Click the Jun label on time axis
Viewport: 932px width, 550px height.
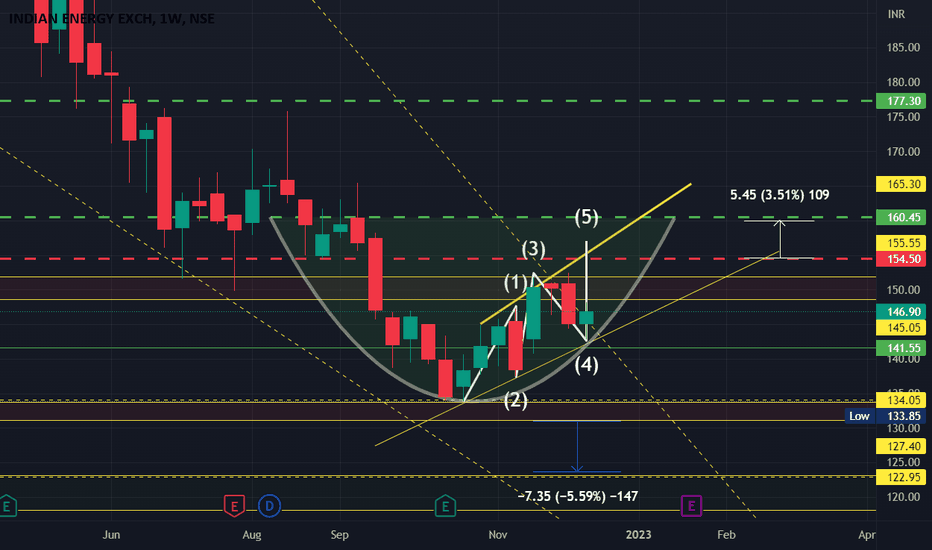tap(111, 535)
